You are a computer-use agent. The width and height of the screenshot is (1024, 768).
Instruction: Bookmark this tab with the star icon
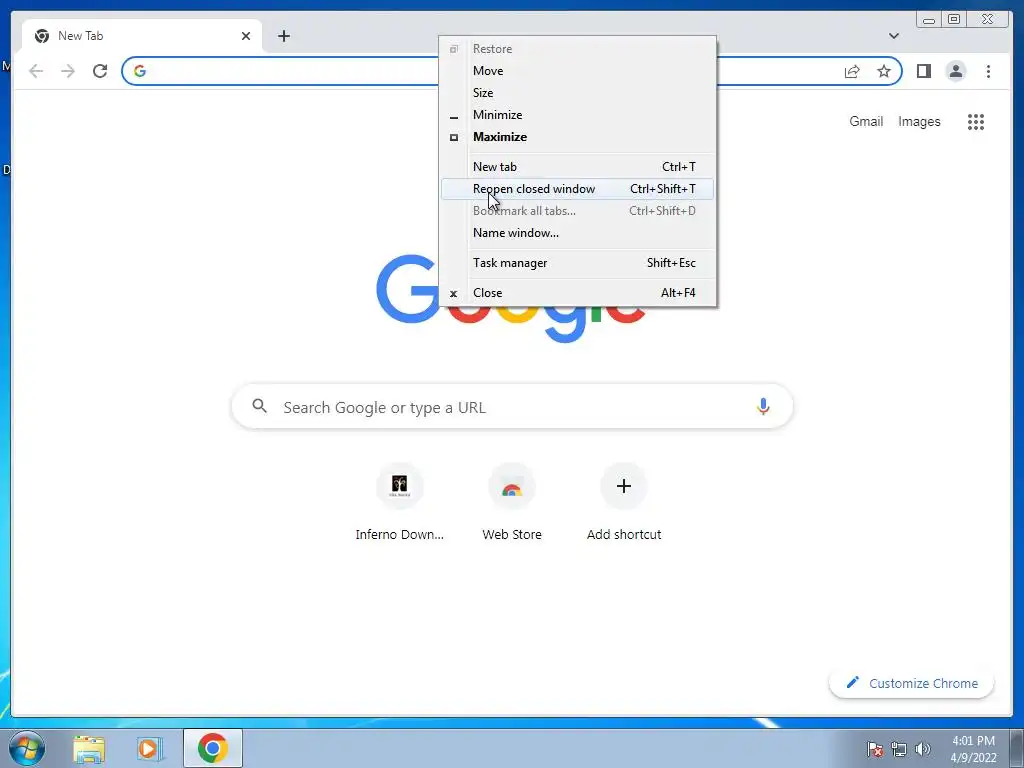884,71
